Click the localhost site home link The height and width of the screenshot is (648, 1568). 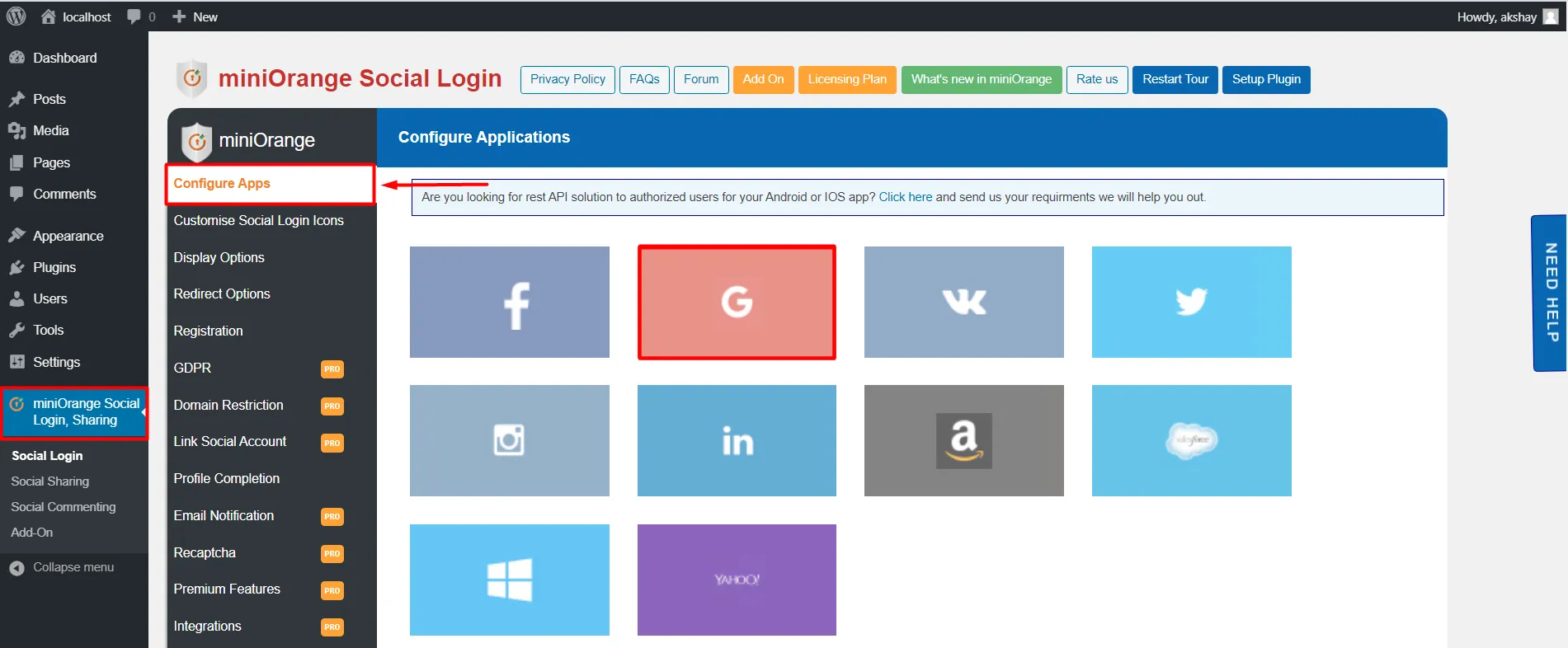tap(76, 16)
